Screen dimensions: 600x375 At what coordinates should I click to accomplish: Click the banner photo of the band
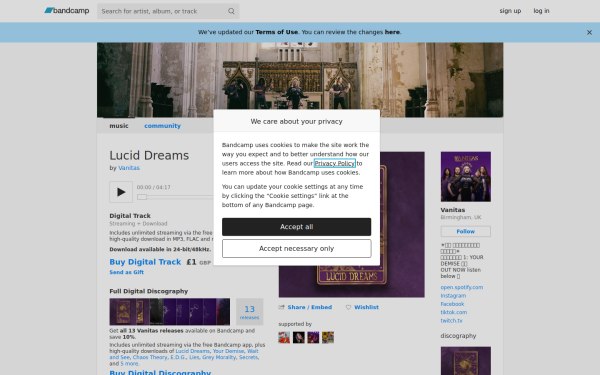tap(300, 80)
